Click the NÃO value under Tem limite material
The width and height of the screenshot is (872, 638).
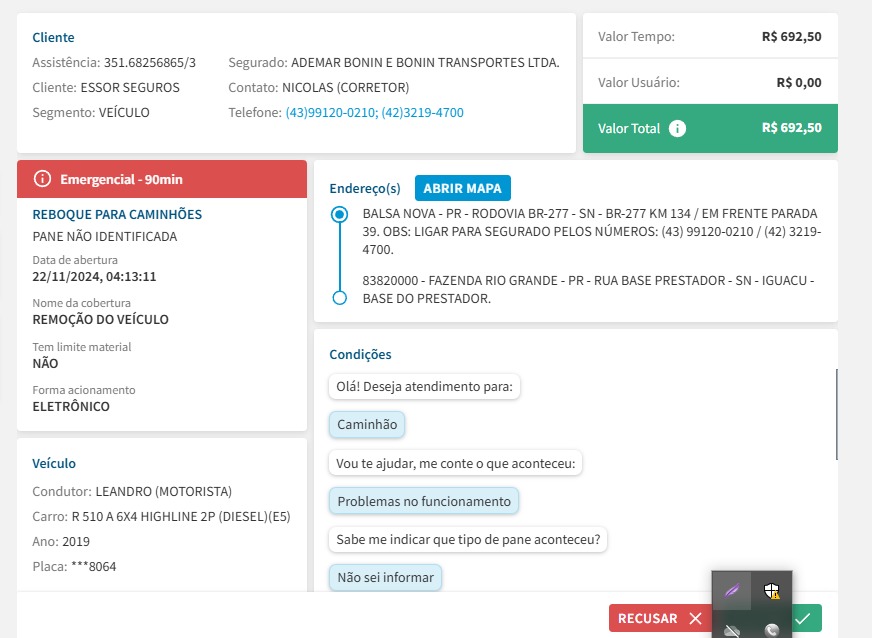(x=45, y=363)
